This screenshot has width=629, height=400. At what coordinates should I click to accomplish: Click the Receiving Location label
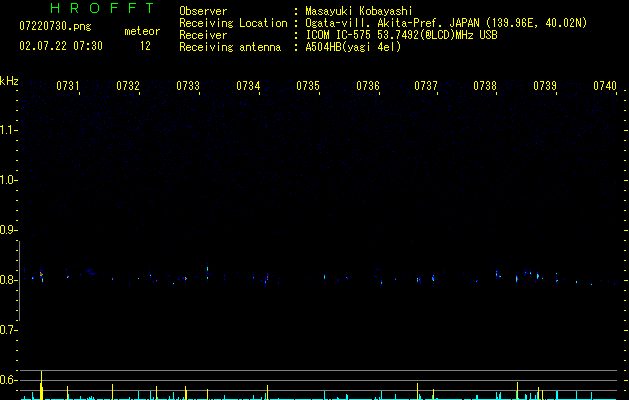coord(233,23)
